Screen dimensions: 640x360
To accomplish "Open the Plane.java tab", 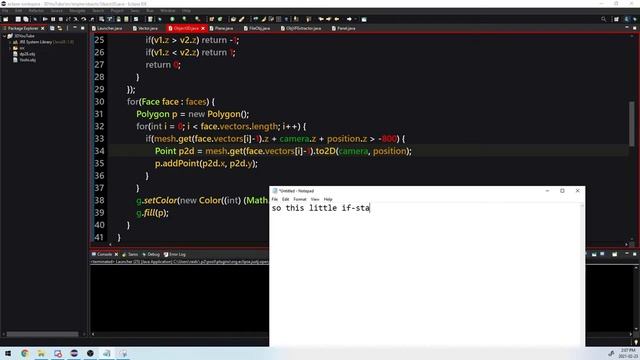I will (x=221, y=28).
